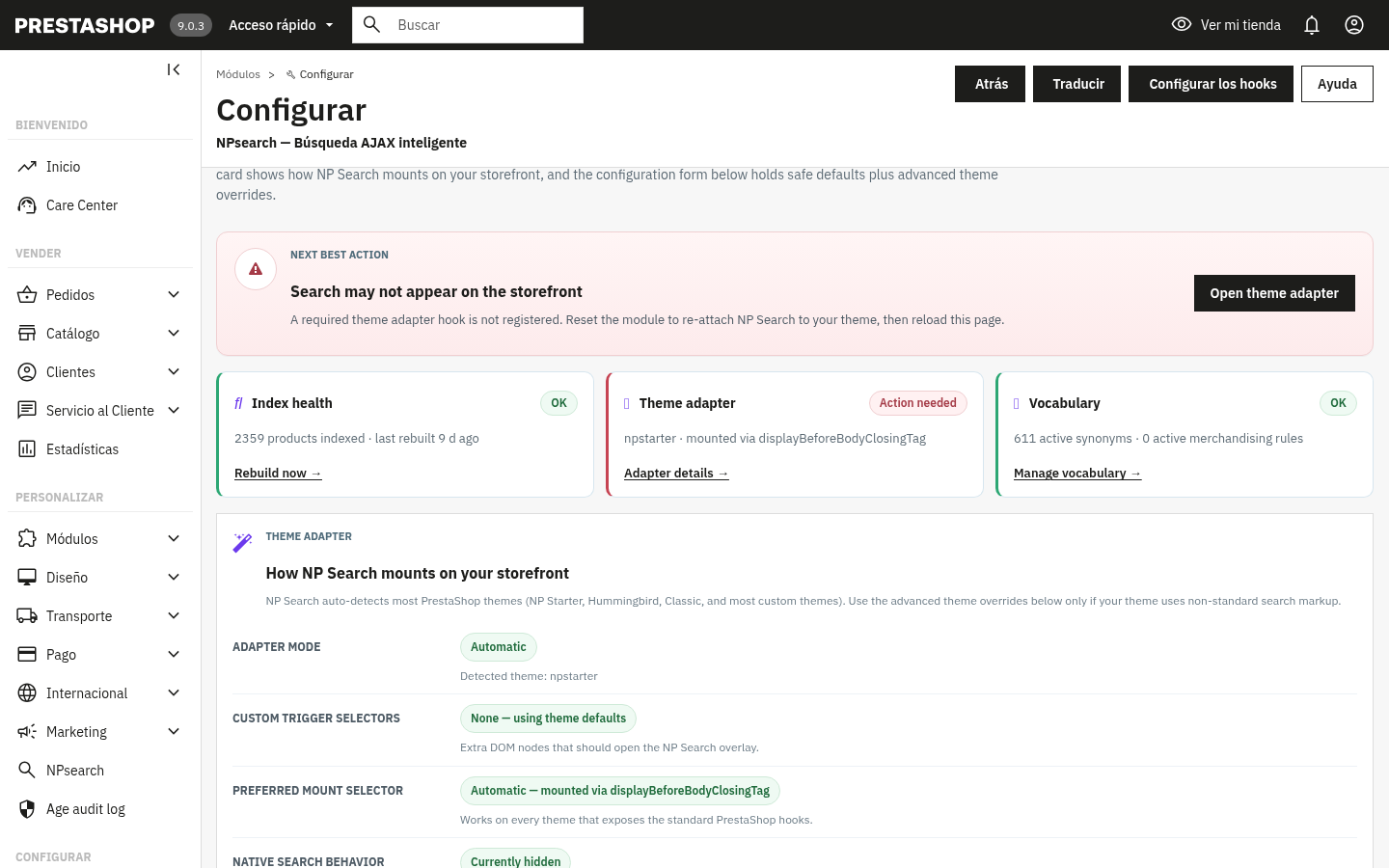The image size is (1389, 868).
Task: Click the Ayuda button
Action: click(1337, 84)
